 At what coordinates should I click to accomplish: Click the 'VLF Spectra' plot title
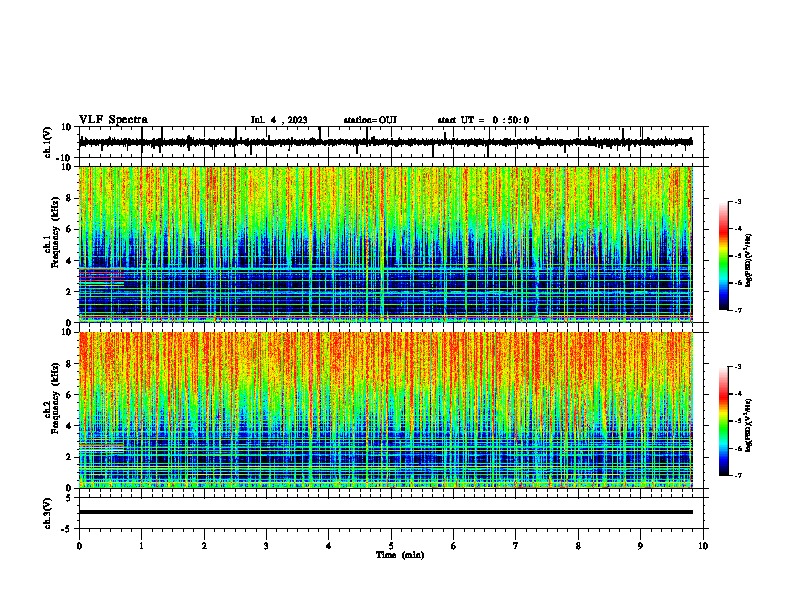(113, 120)
